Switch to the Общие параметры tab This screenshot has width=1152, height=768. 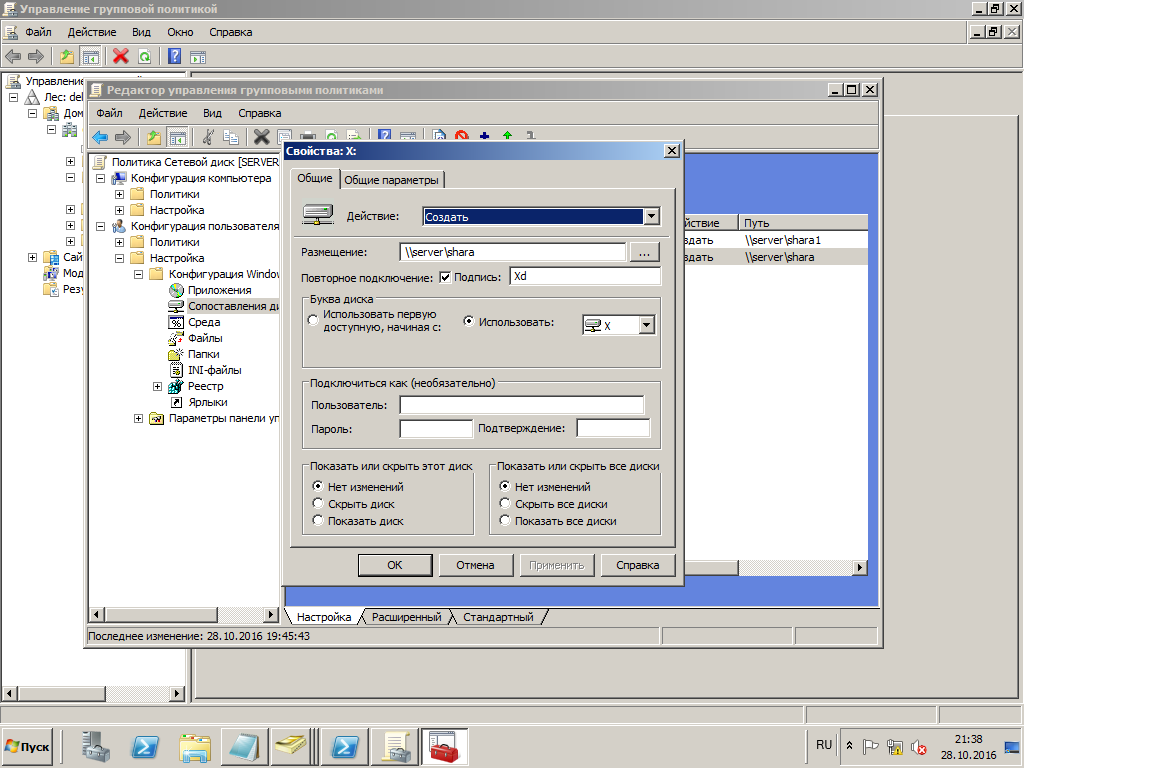[x=392, y=180]
